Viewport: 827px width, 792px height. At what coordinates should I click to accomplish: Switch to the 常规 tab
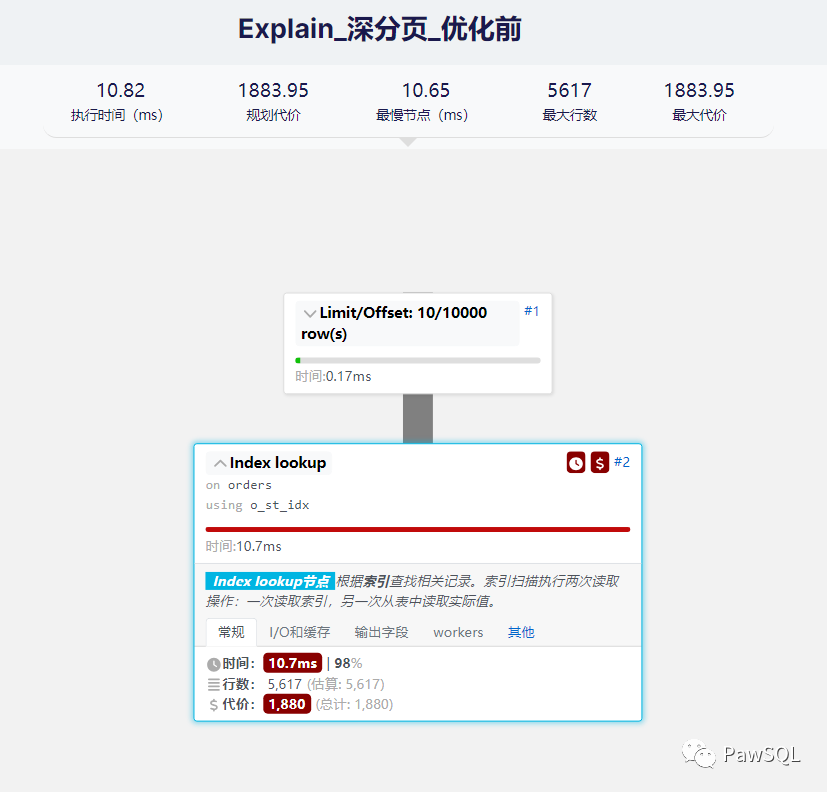[x=231, y=632]
